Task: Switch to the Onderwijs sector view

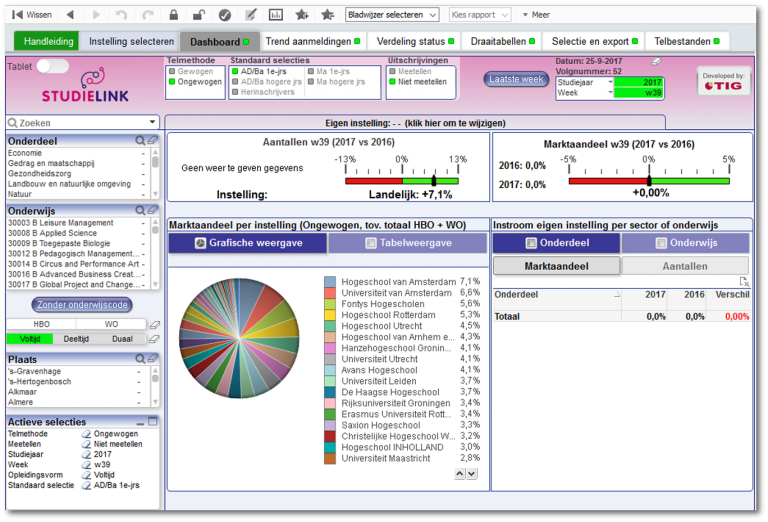Action: 686,243
